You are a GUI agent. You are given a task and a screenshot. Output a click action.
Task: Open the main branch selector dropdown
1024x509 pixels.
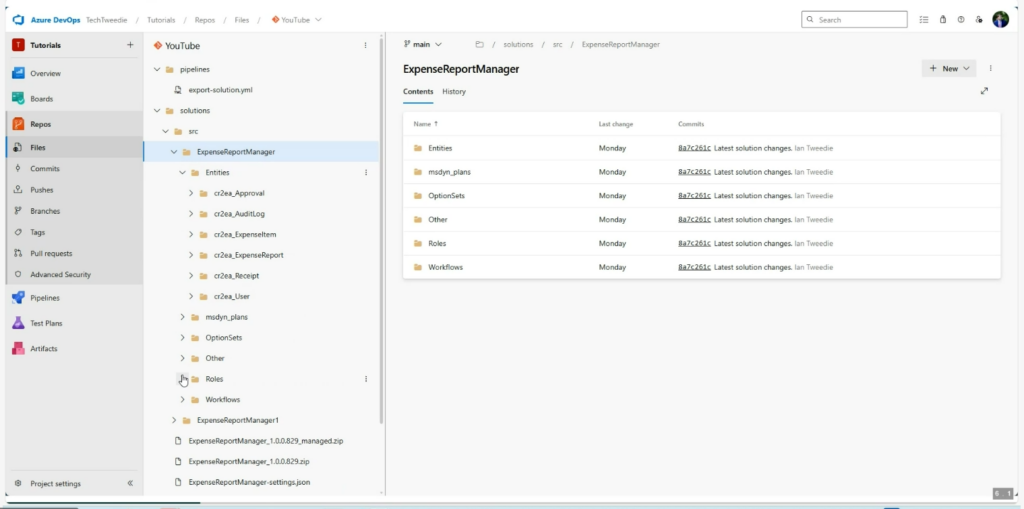423,44
